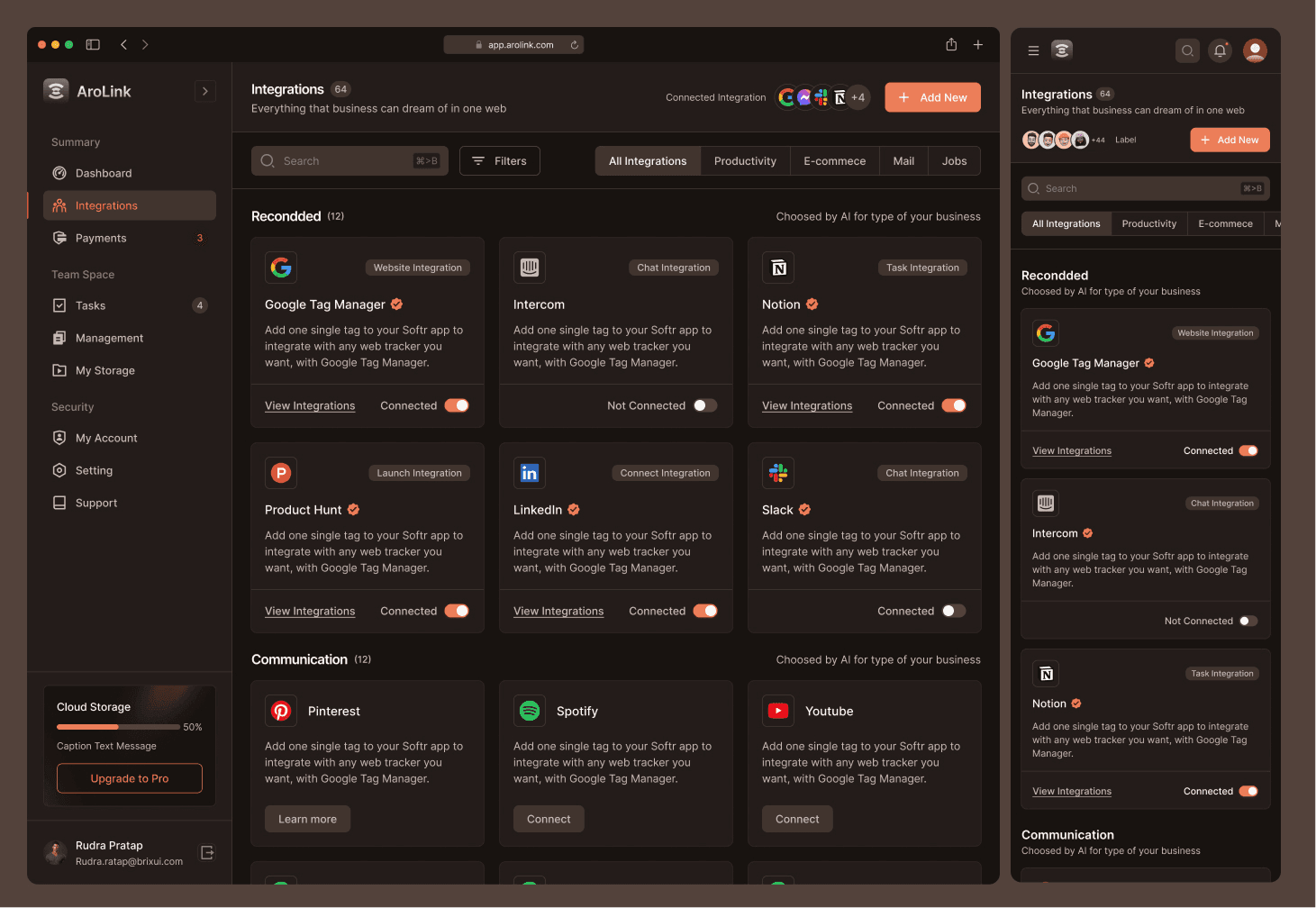Click the Youtube logo icon
Viewport: 1316px width, 908px height.
(x=778, y=711)
